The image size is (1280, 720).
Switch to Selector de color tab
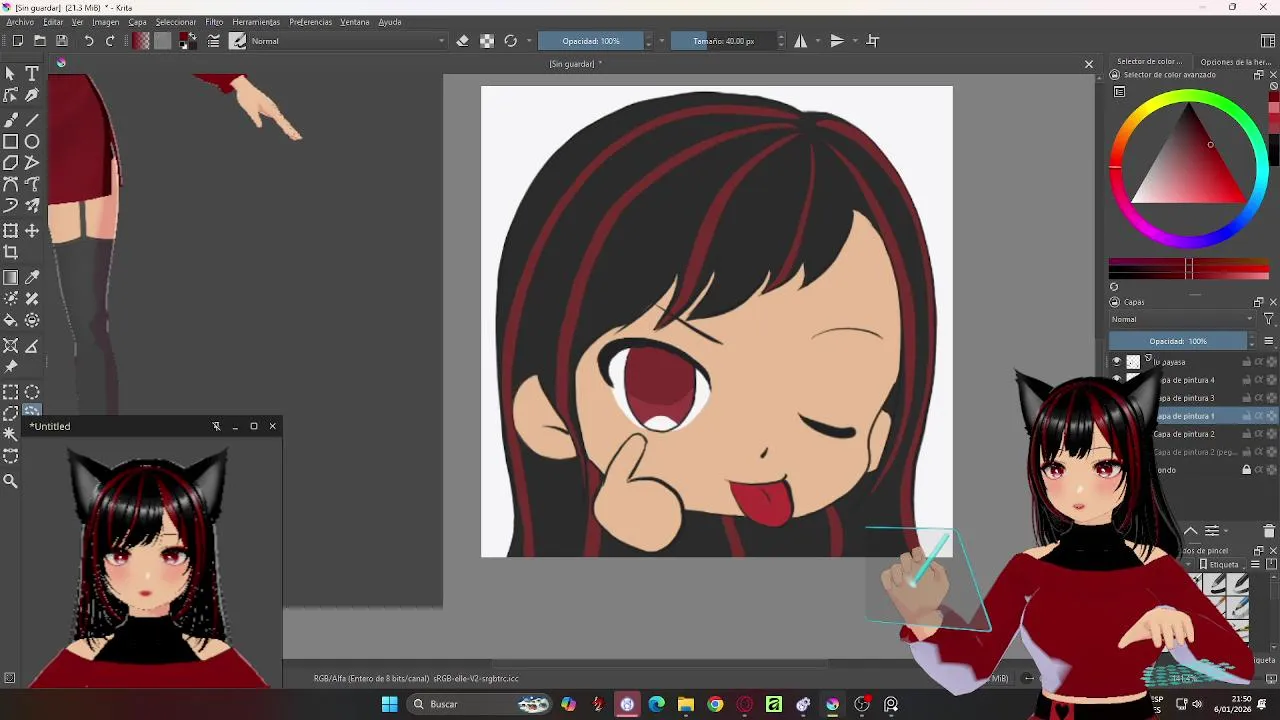click(1149, 62)
